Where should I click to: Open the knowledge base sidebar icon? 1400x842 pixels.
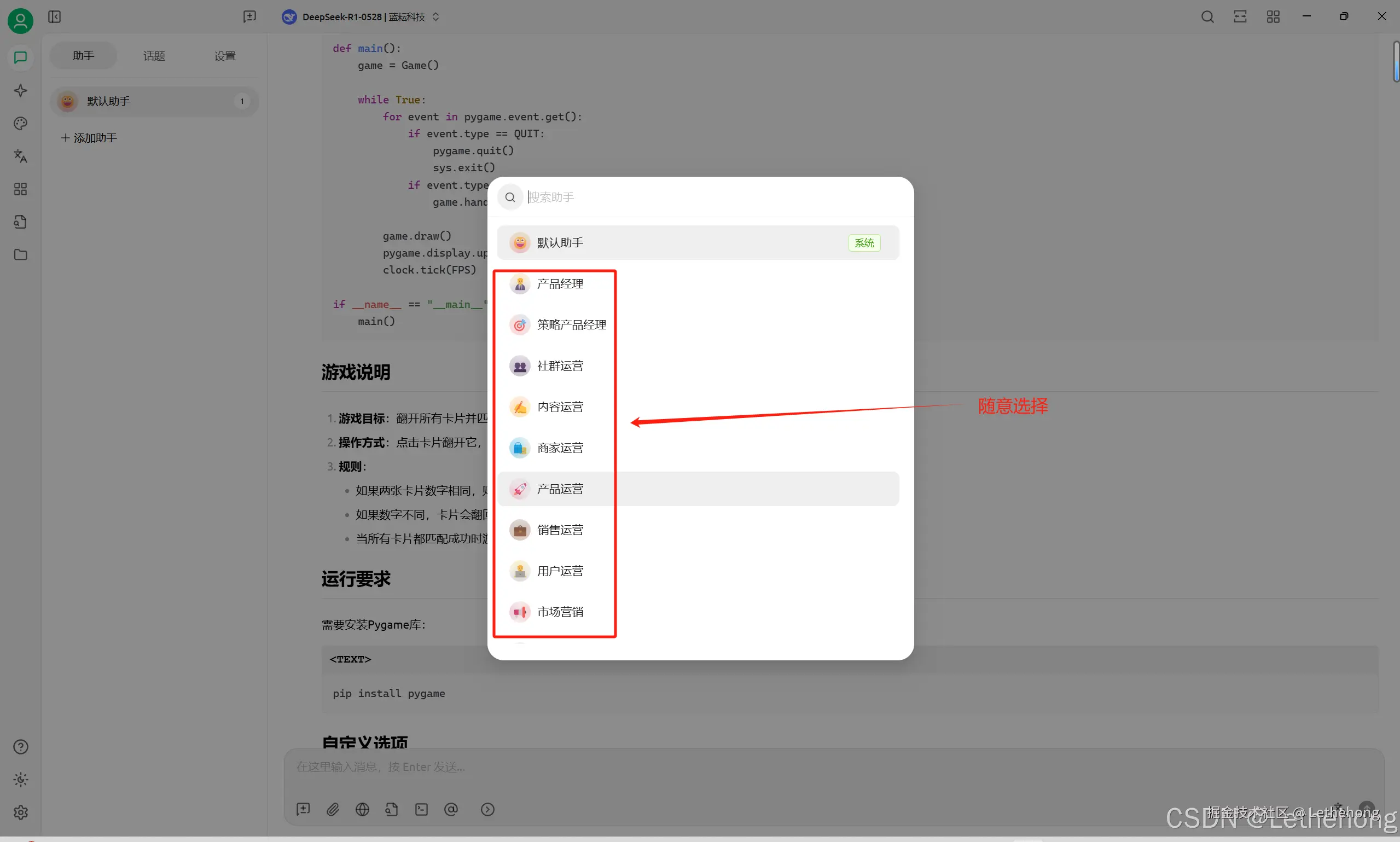pos(20,222)
